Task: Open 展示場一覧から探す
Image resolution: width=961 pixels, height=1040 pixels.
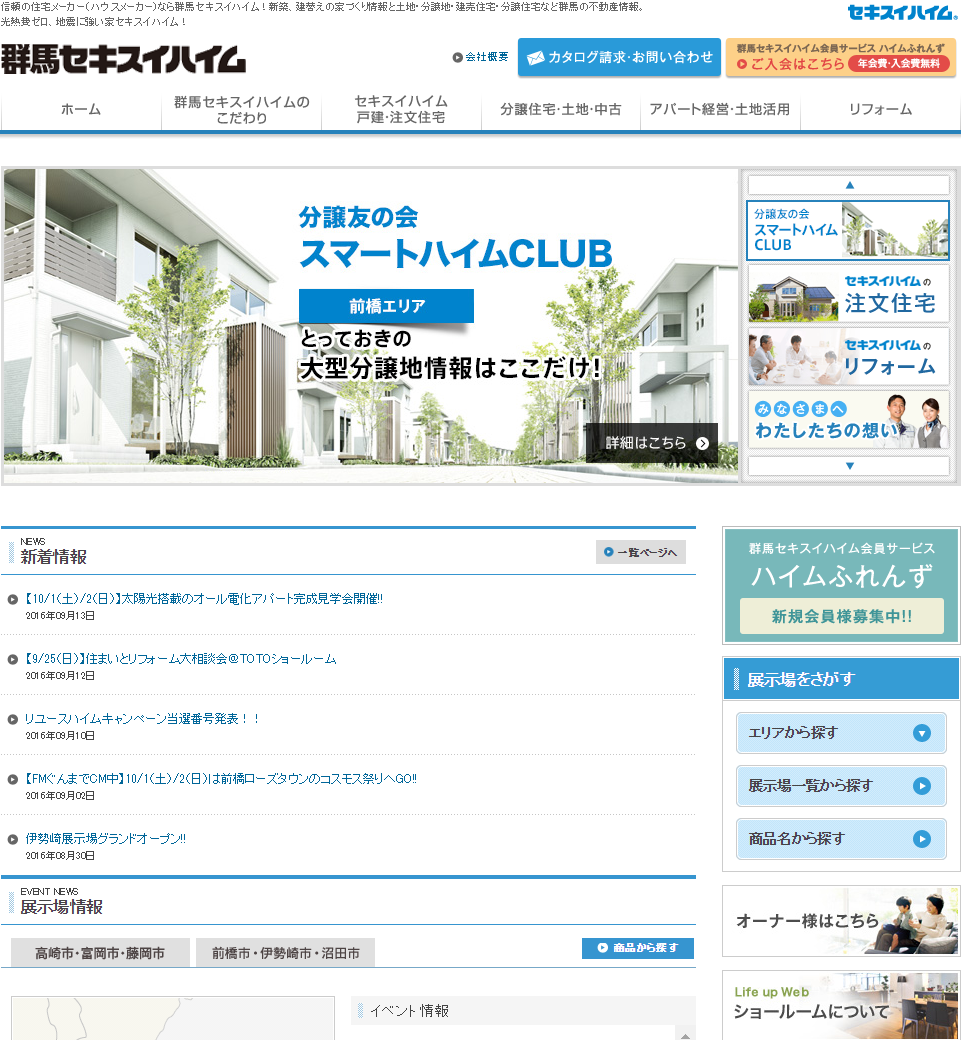Action: coord(841,786)
